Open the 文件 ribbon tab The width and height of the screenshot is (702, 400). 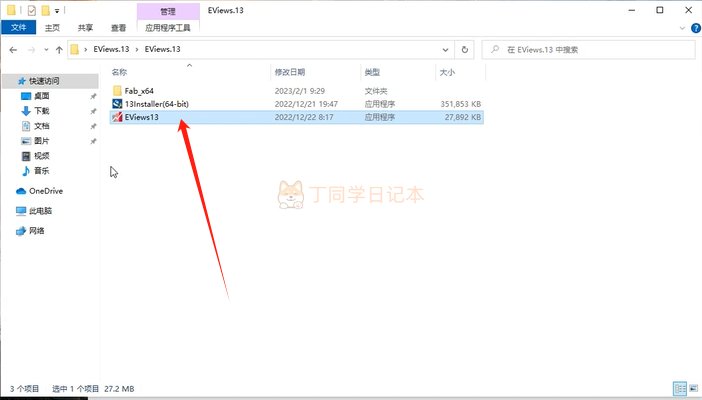18,27
